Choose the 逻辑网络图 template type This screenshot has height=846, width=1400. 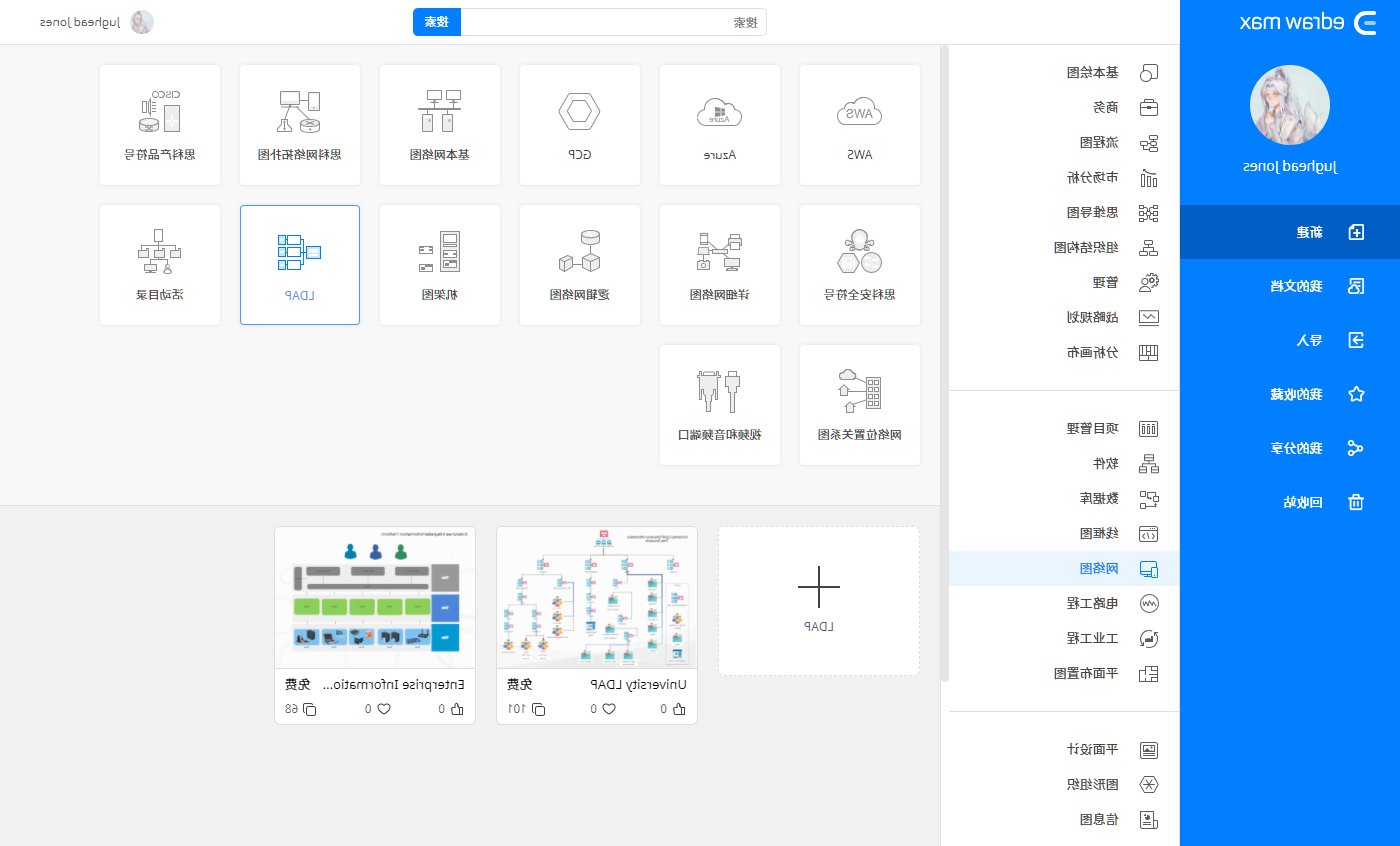pos(580,265)
